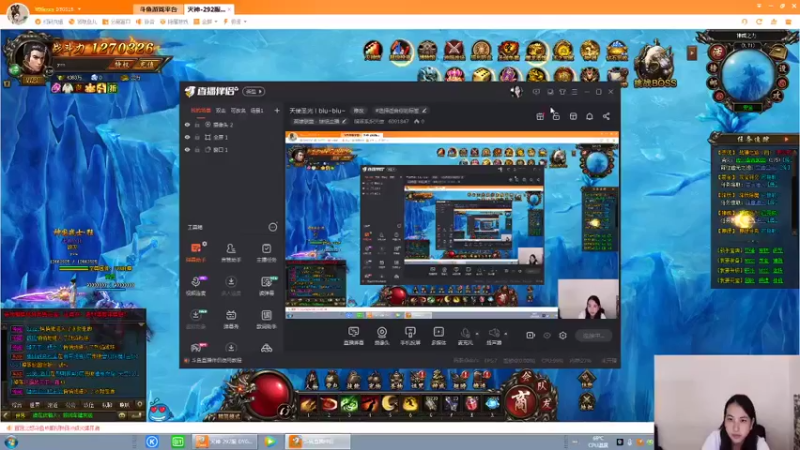Open the 商 shop button in game
The width and height of the screenshot is (800, 450).
[520, 402]
